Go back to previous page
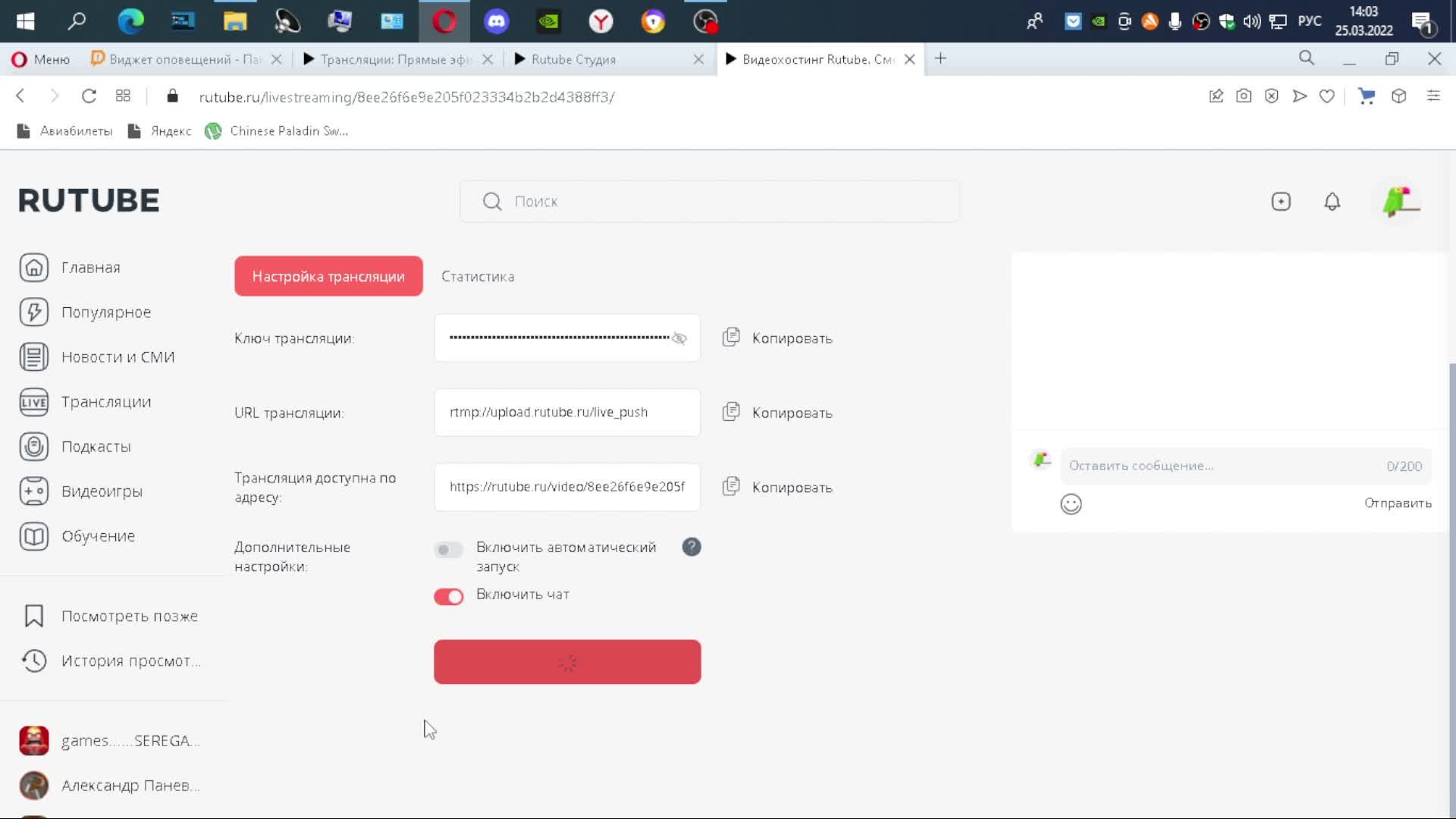1456x819 pixels. [x=20, y=96]
